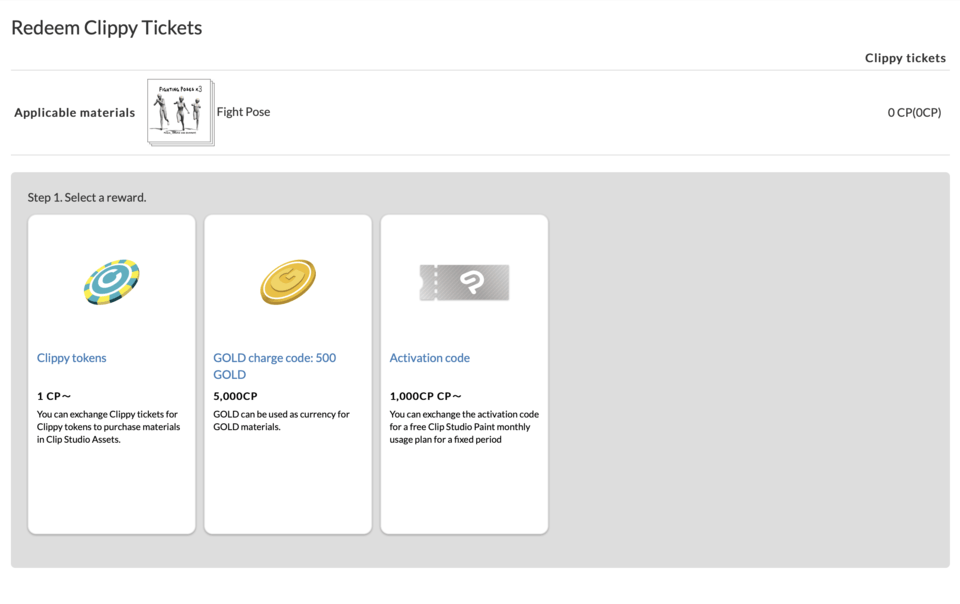
Task: Click the Clippy tickets column header
Action: point(905,58)
